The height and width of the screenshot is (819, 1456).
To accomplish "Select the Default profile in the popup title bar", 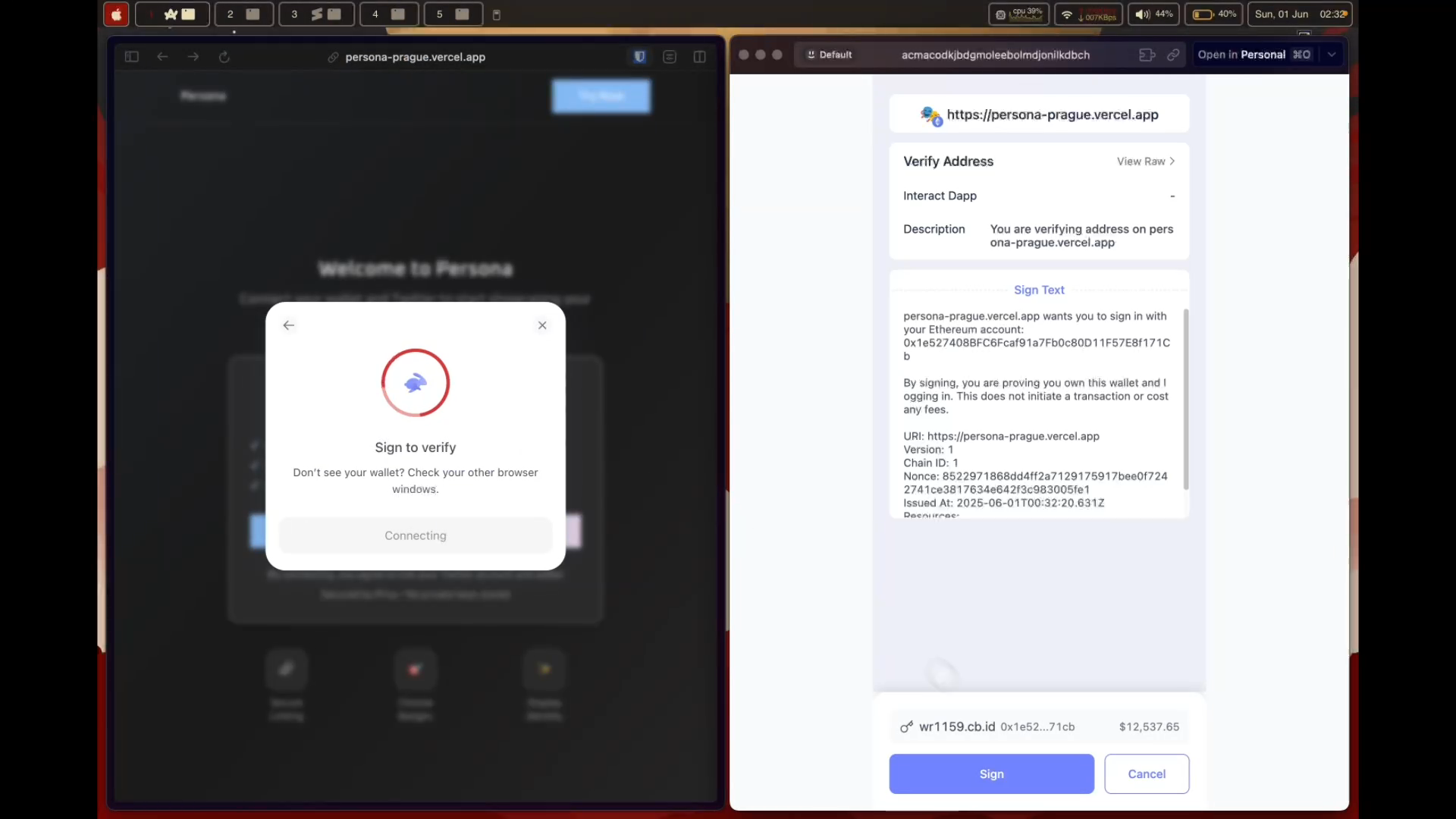I will 830,55.
